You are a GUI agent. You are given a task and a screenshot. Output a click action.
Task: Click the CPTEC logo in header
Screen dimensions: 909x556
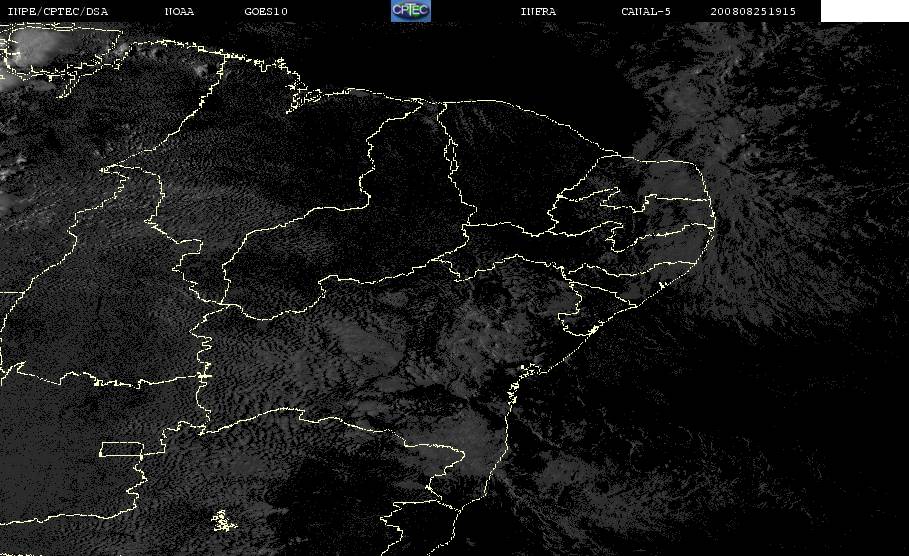pos(410,10)
